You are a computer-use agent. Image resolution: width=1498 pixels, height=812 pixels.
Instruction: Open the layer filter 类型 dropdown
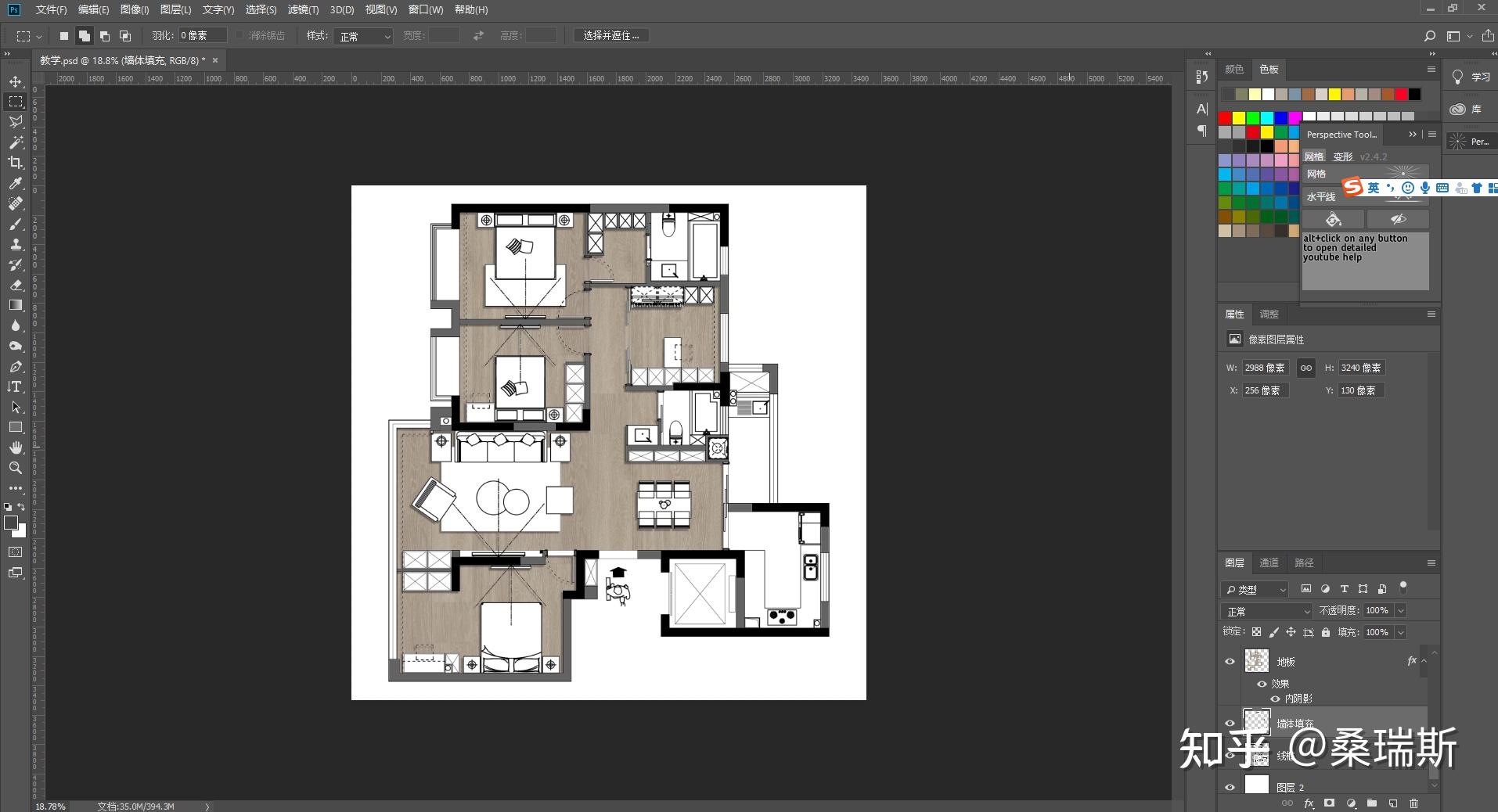coord(1255,589)
